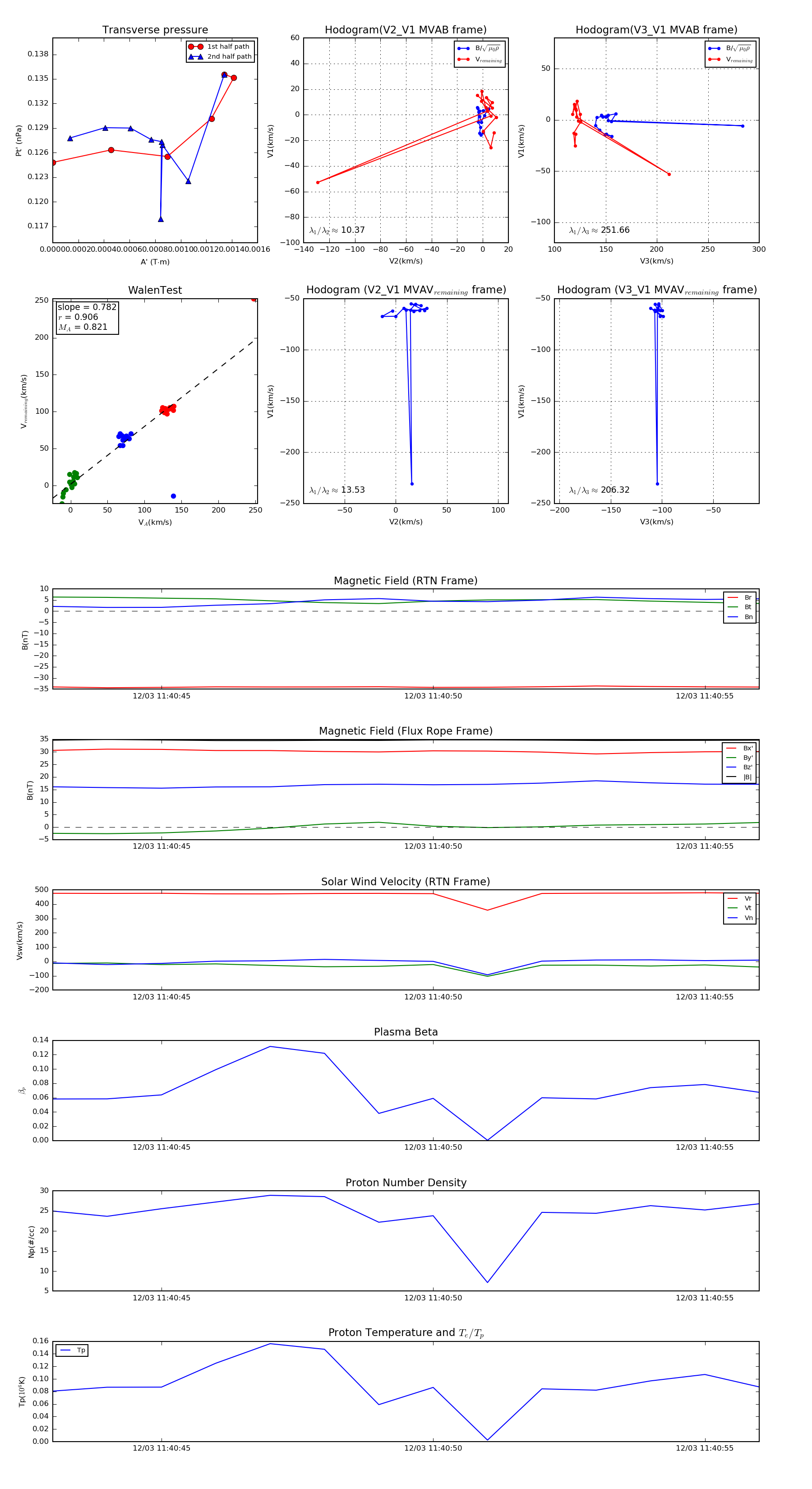Click 'Proton Temperature and Te/Tp' title
Image resolution: width=812 pixels, height=1489 pixels.
[x=406, y=1333]
